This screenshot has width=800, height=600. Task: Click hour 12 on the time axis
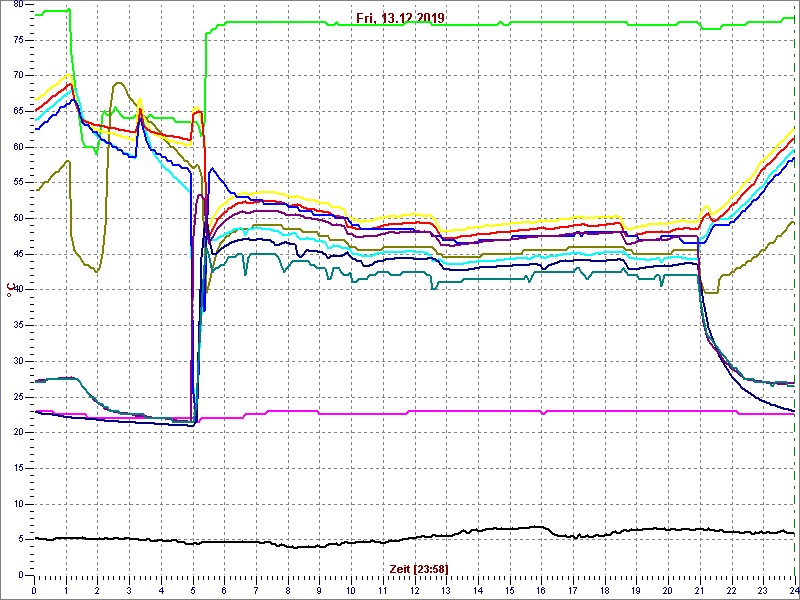click(414, 591)
